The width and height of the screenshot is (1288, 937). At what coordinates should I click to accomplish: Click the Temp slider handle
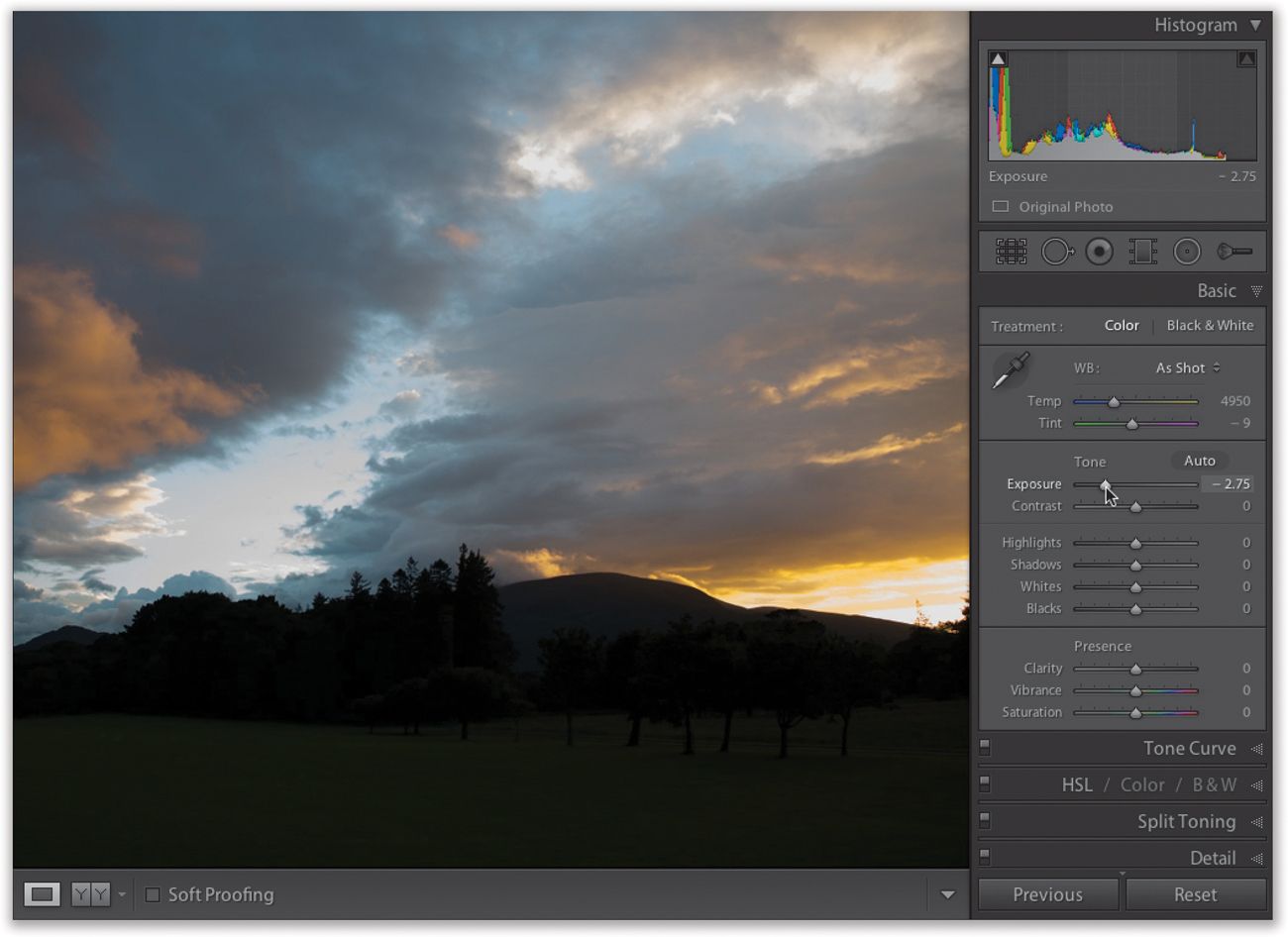[1114, 402]
